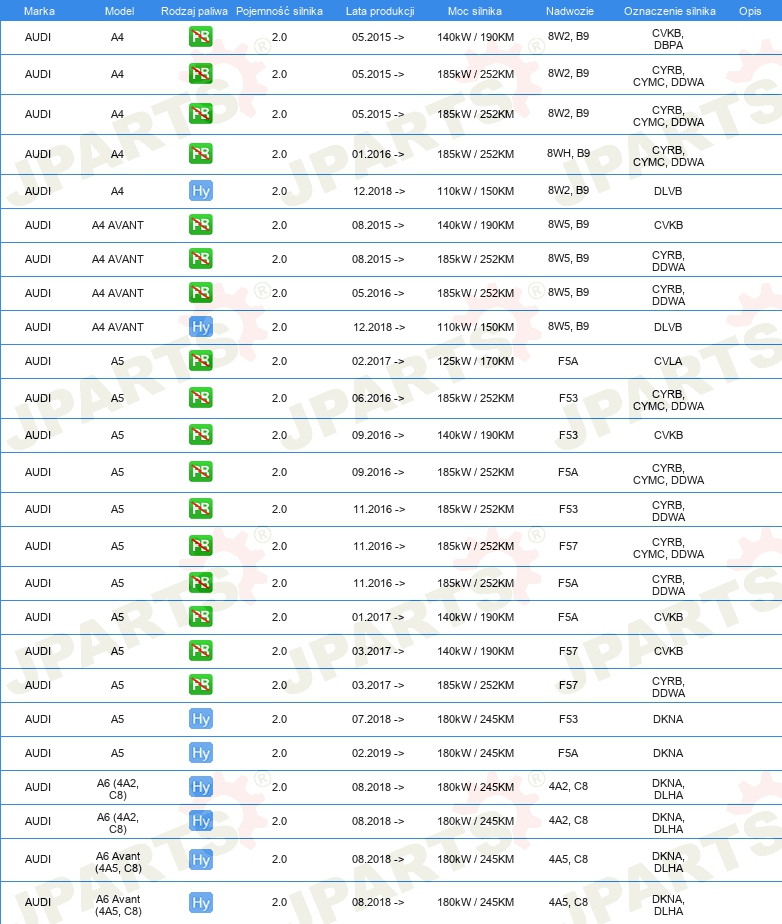Select engine code cell CVKB, DBPA
The height and width of the screenshot is (924, 782).
tap(668, 39)
